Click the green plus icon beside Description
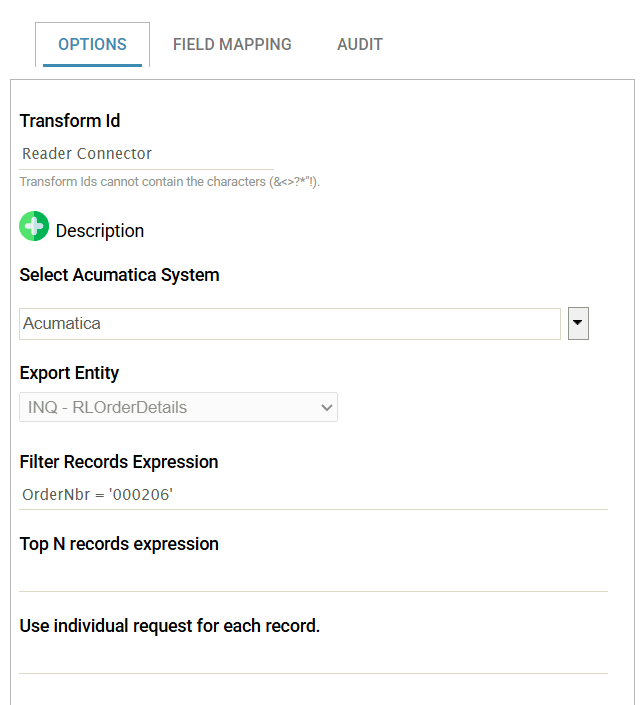The width and height of the screenshot is (644, 705). [34, 228]
